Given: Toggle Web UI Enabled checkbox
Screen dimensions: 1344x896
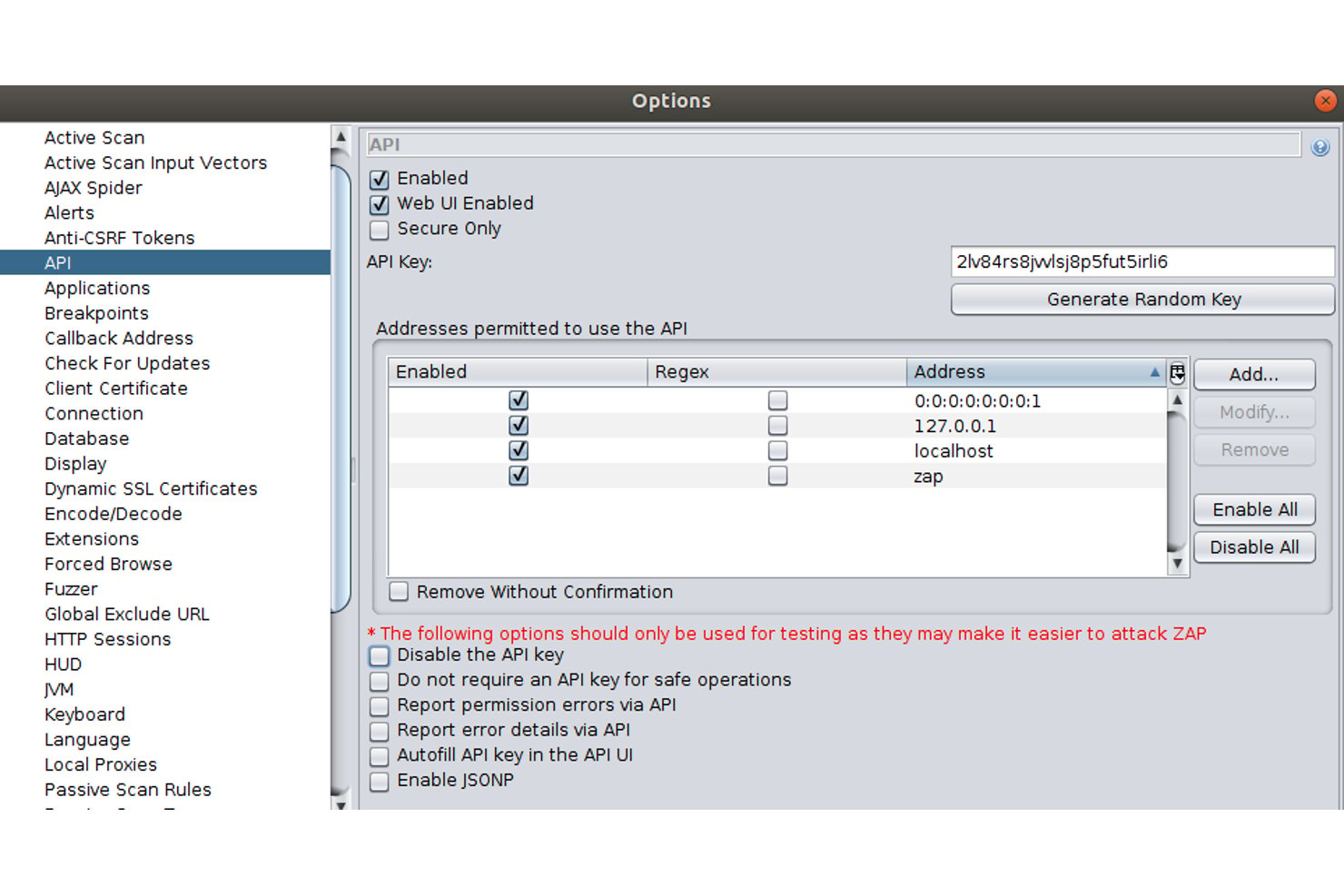Looking at the screenshot, I should (380, 204).
